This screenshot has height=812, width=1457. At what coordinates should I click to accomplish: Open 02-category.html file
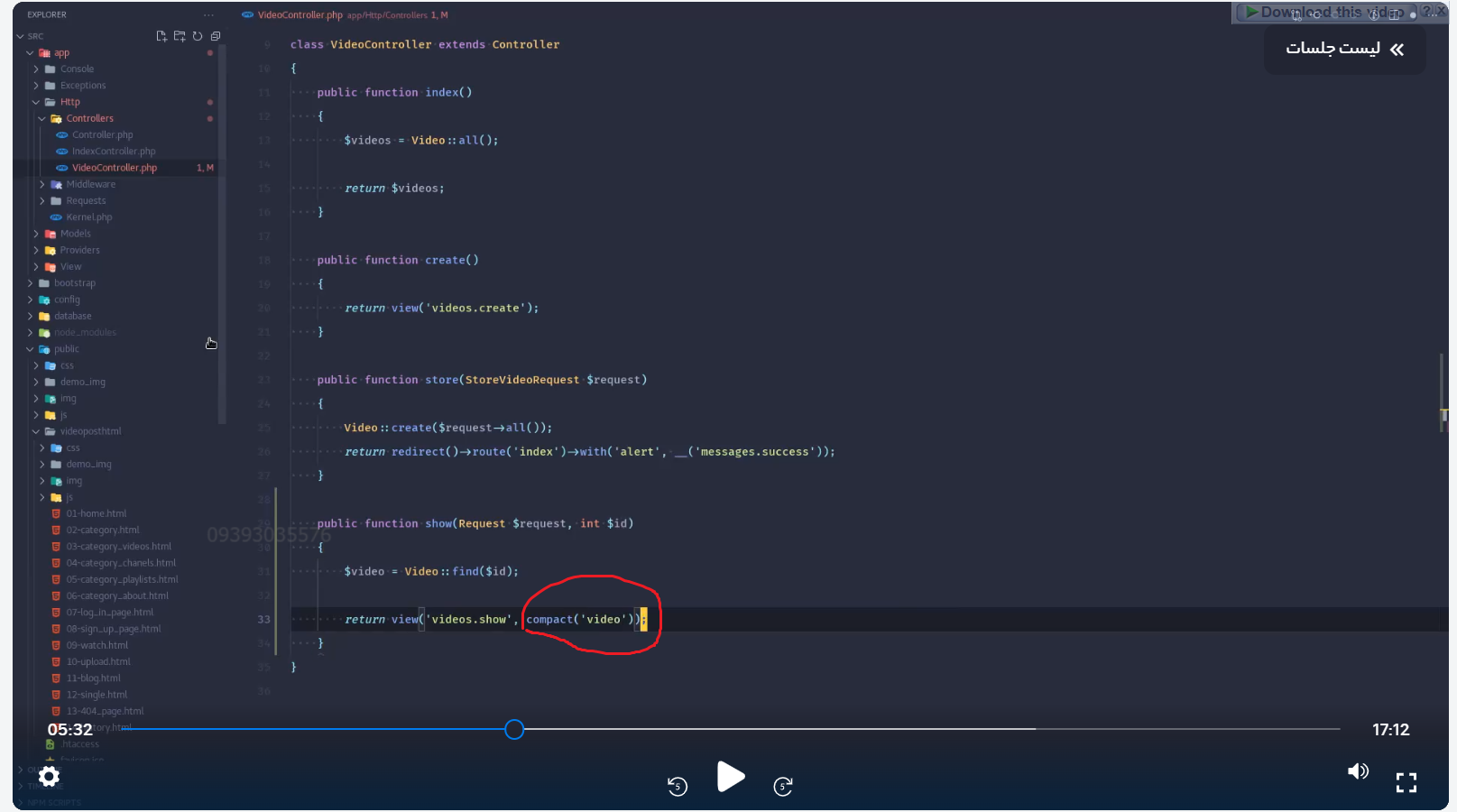tap(102, 530)
